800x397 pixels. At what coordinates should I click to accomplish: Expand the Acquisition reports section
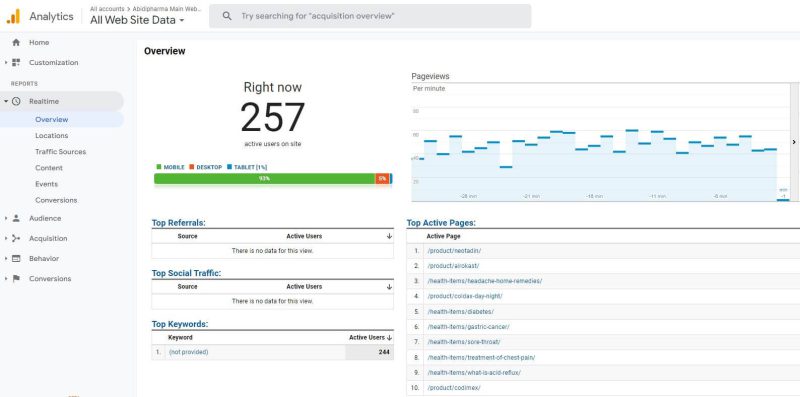(x=6, y=238)
